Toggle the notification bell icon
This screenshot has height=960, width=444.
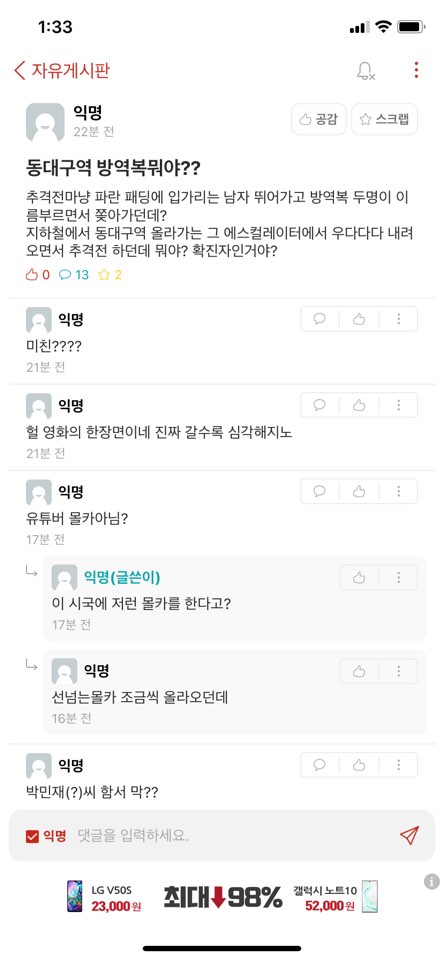pos(366,70)
